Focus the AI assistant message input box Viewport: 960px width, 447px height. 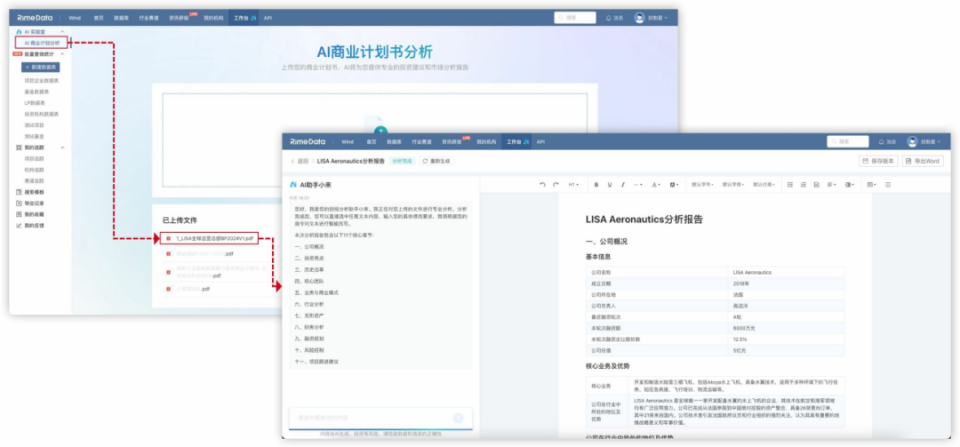[380, 418]
